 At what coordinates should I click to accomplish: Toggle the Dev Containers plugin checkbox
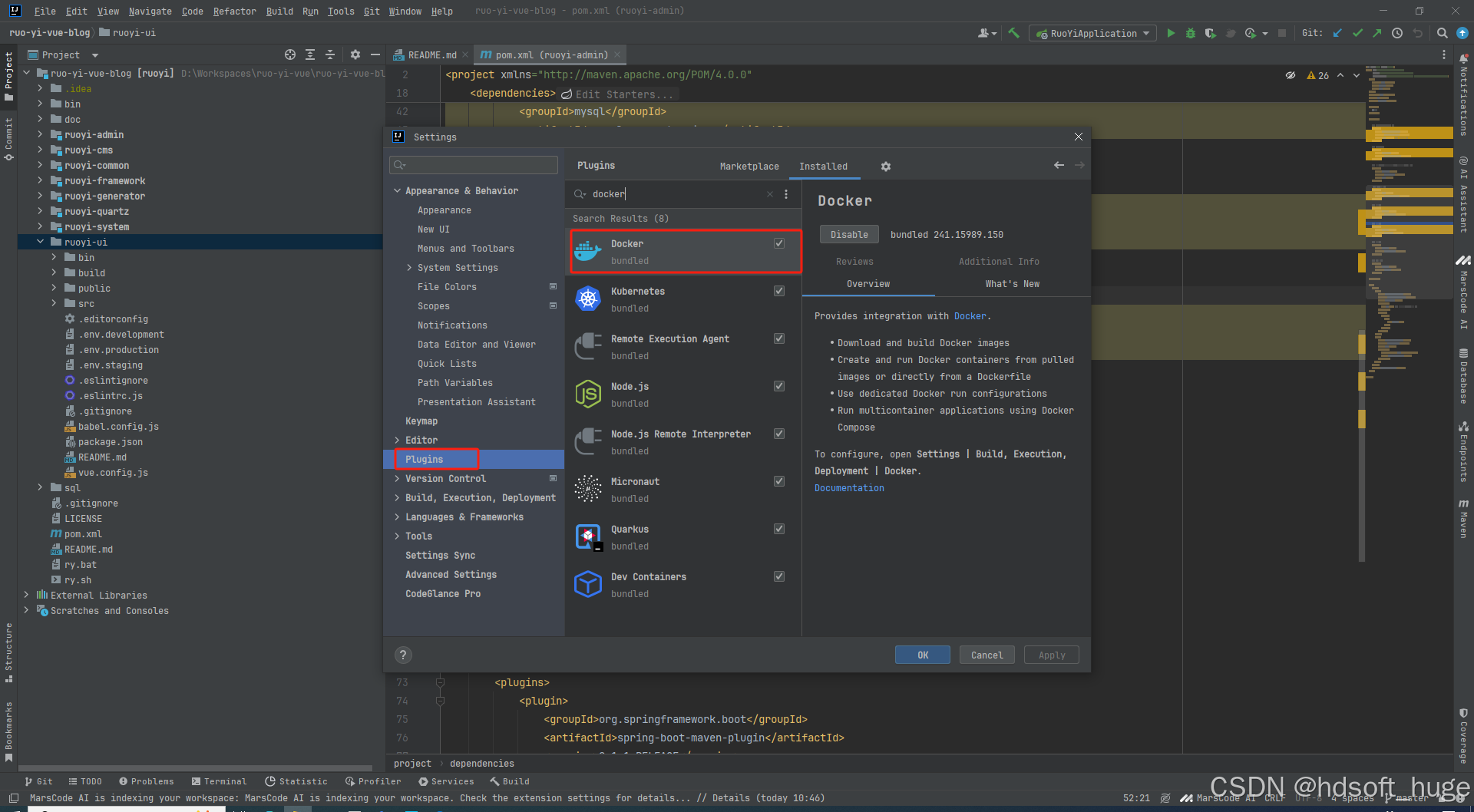[779, 576]
